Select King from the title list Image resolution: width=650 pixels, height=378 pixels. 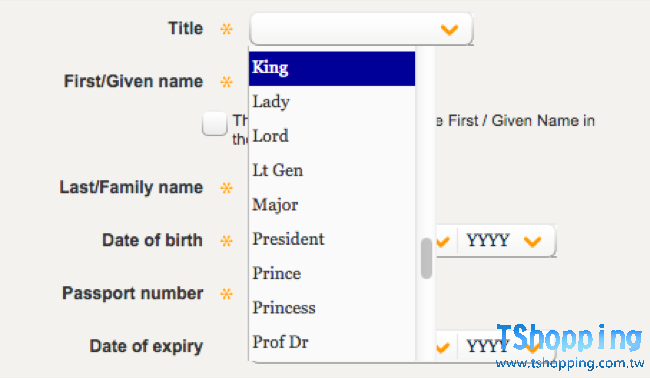tap(332, 68)
